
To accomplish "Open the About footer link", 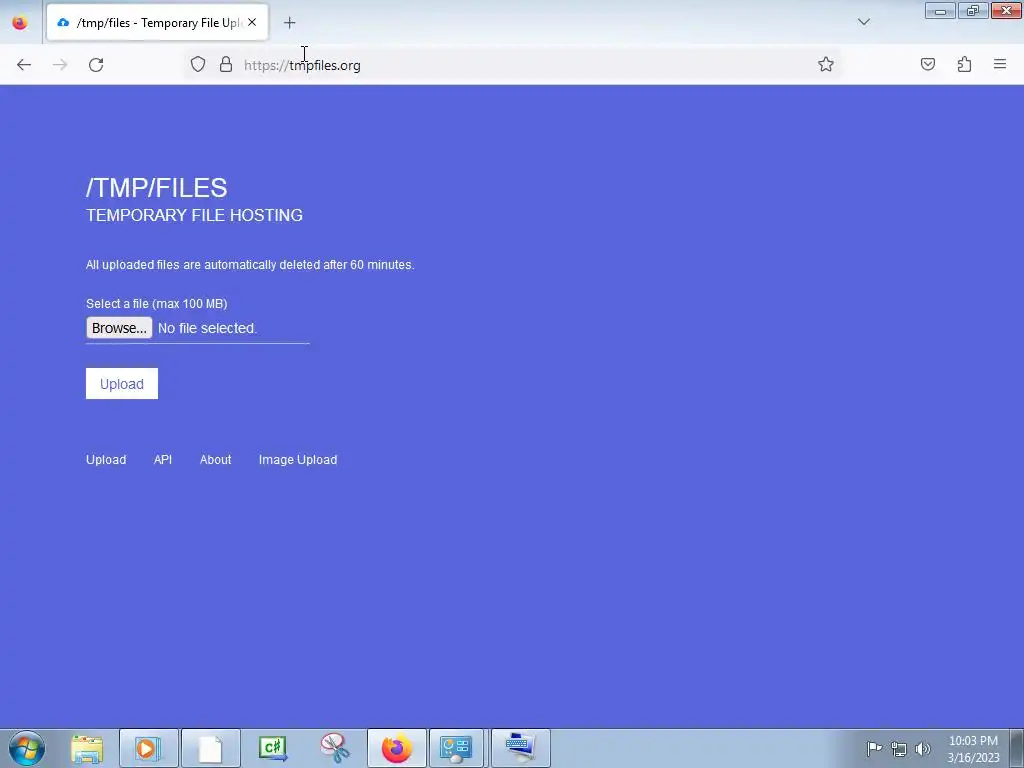I will click(216, 460).
